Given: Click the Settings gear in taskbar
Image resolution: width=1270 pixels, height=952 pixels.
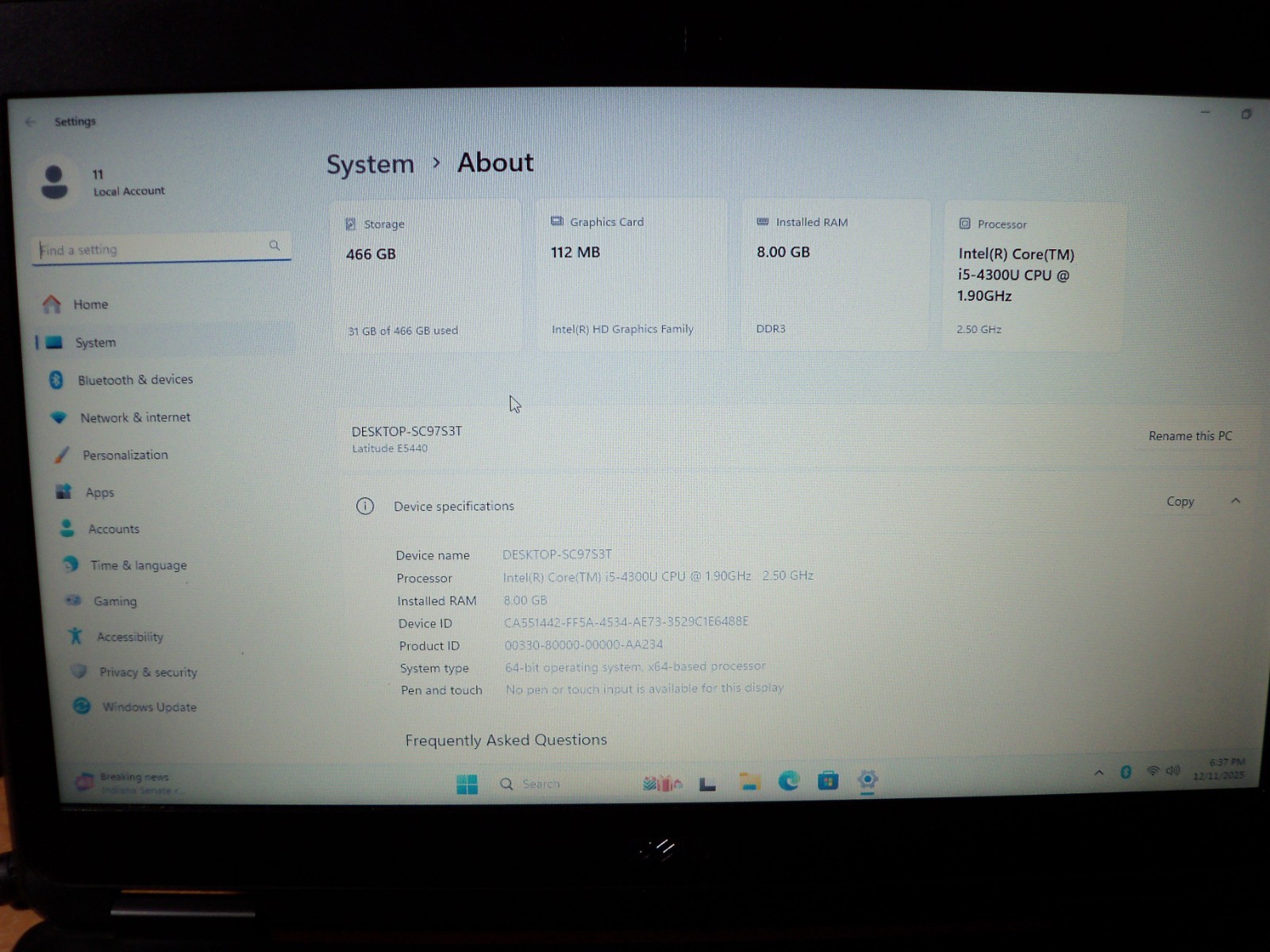Looking at the screenshot, I should tap(868, 779).
